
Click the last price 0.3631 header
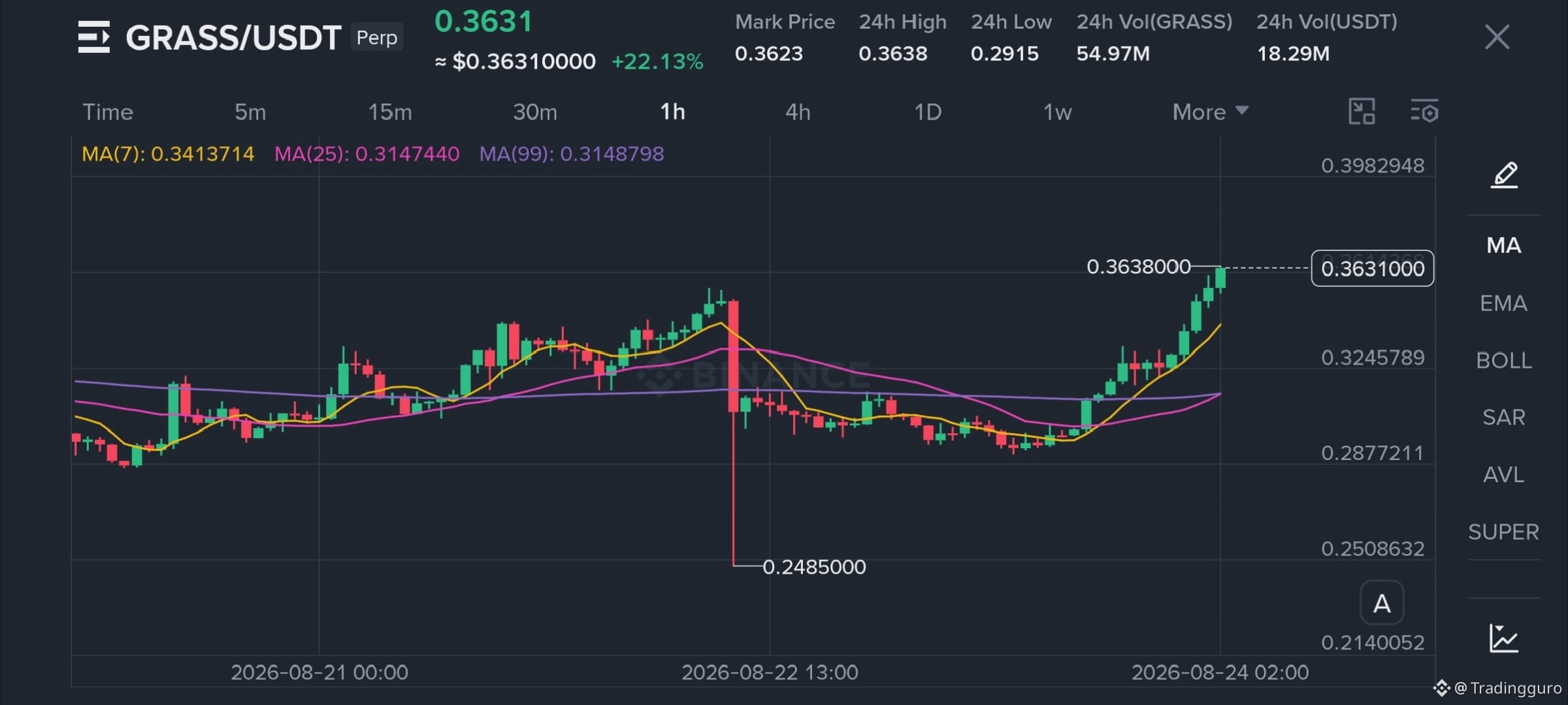pyautogui.click(x=483, y=22)
